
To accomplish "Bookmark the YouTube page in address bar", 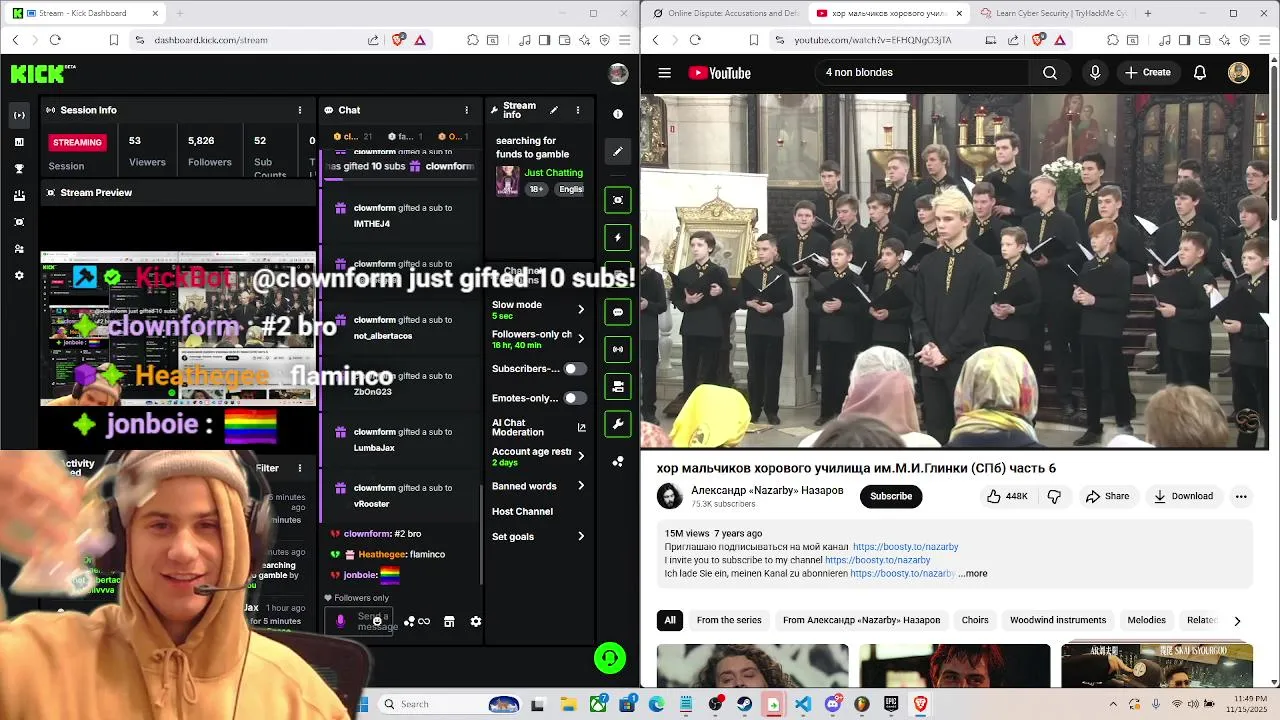I will [753, 40].
